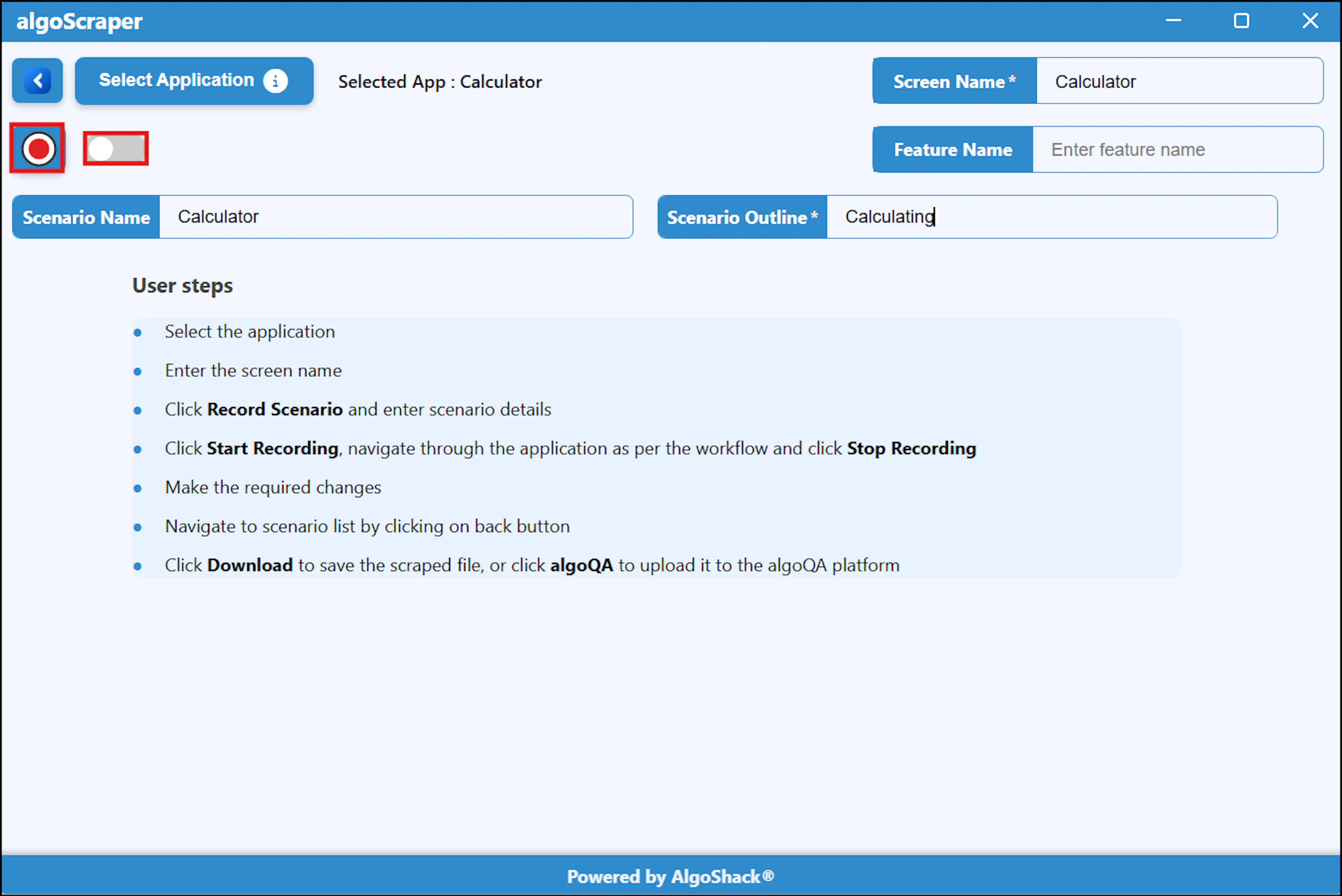Click the Select Application button
The height and width of the screenshot is (896, 1342).
point(194,81)
